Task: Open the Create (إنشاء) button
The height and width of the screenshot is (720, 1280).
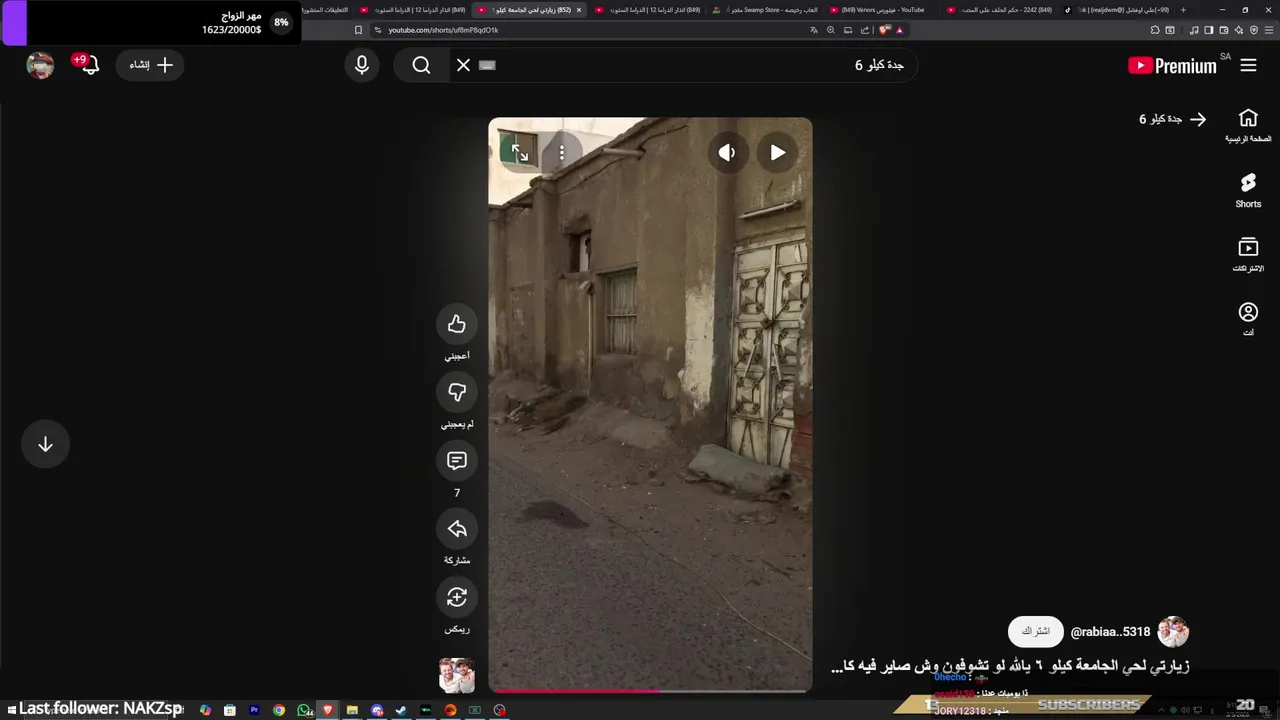Action: point(151,65)
